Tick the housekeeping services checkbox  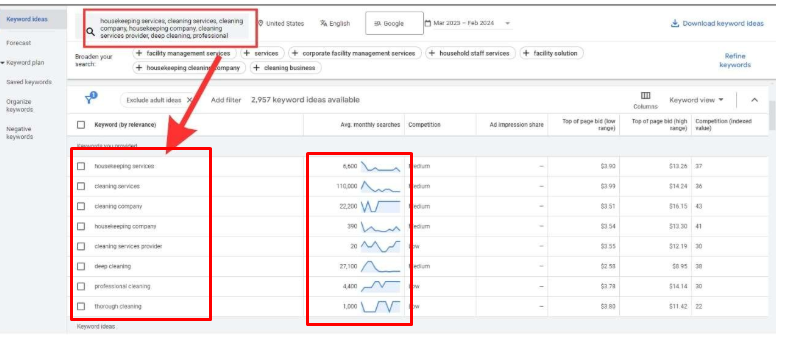pos(81,166)
